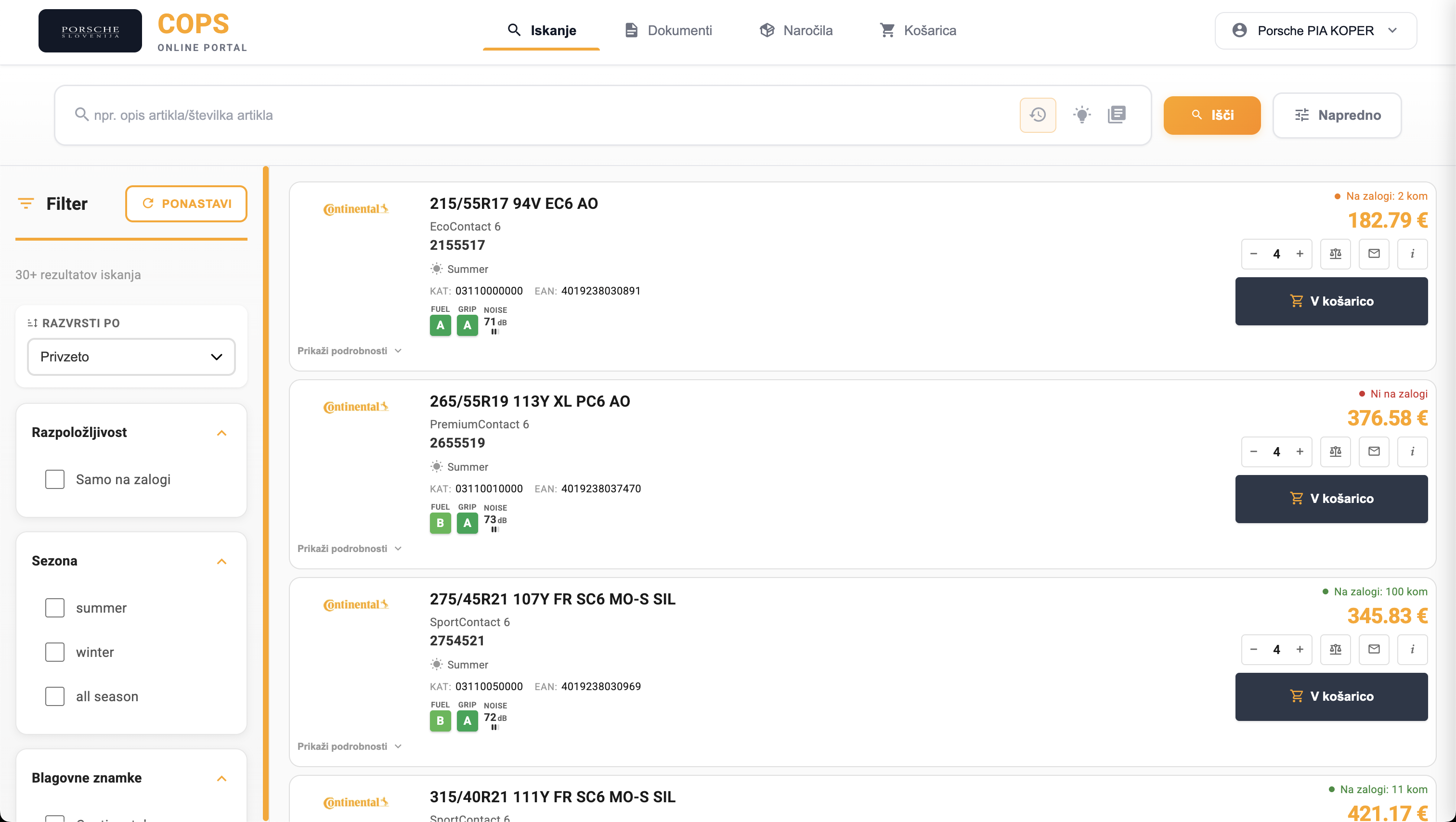This screenshot has height=822, width=1456.
Task: Increase quantity for 275/45R21 tire
Action: click(1300, 649)
